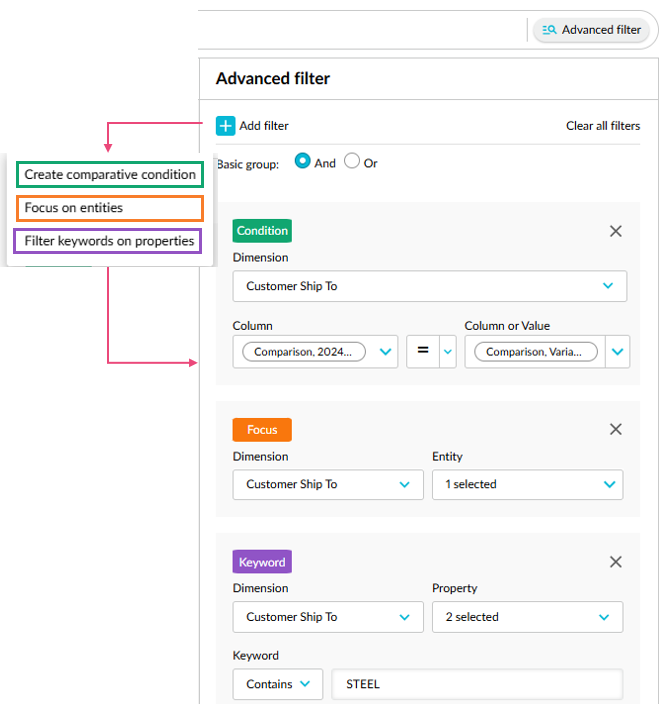Click the Advanced filter button at top
The image size is (659, 704).
coord(591,30)
